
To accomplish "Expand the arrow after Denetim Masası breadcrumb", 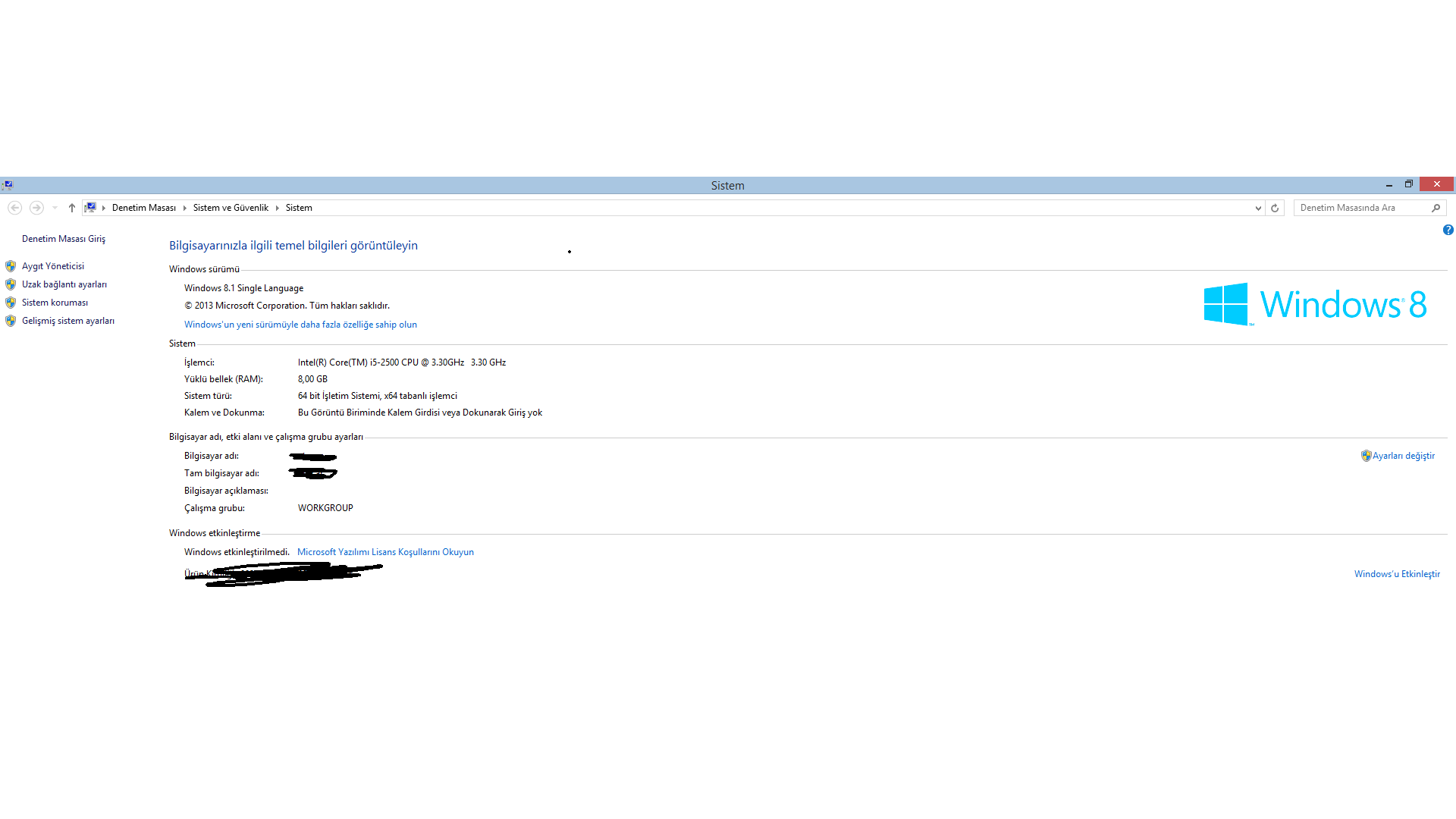I will [x=184, y=208].
